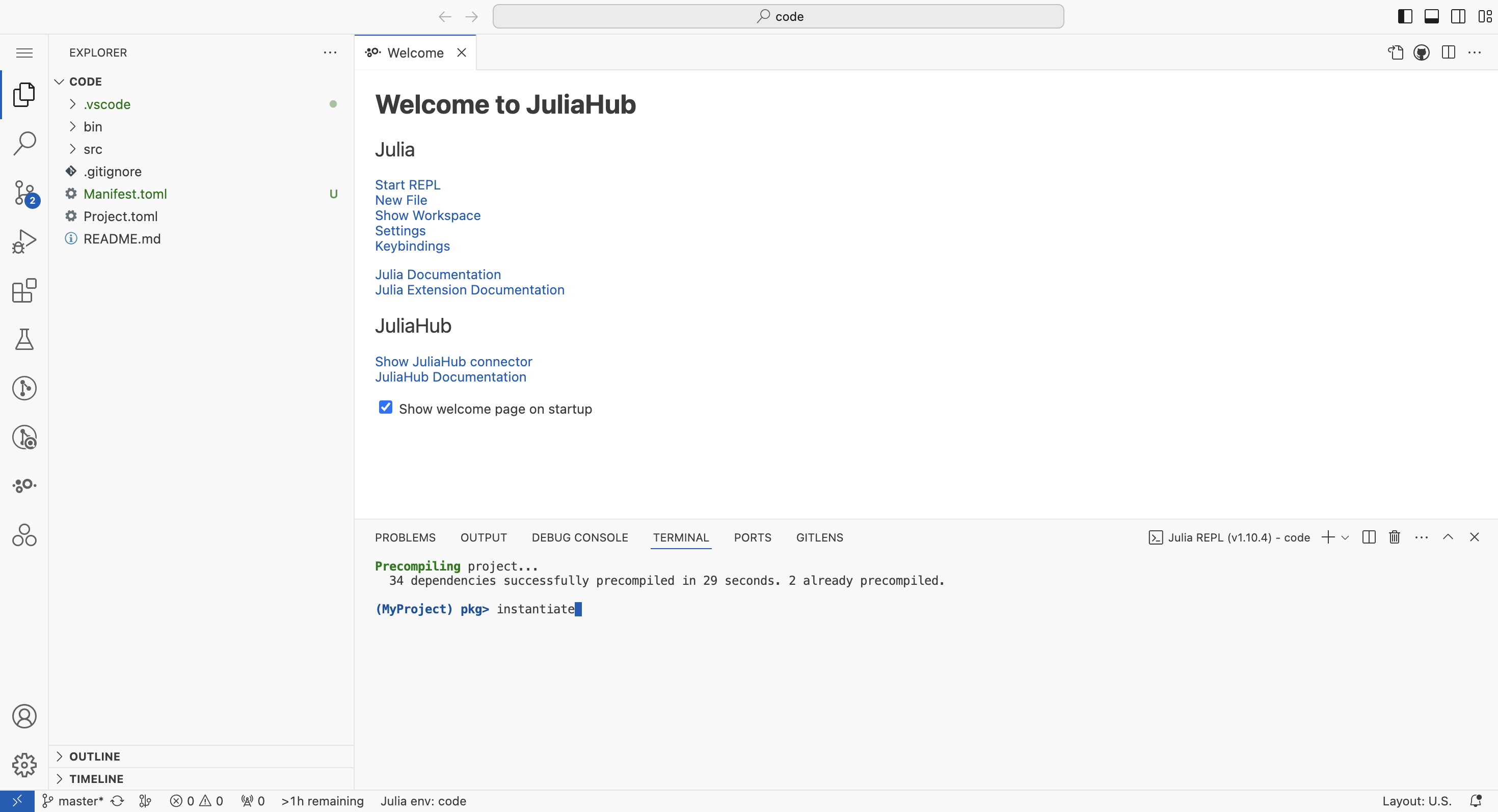Image resolution: width=1498 pixels, height=812 pixels.
Task: Open the Testing flask icon
Action: pos(24,339)
